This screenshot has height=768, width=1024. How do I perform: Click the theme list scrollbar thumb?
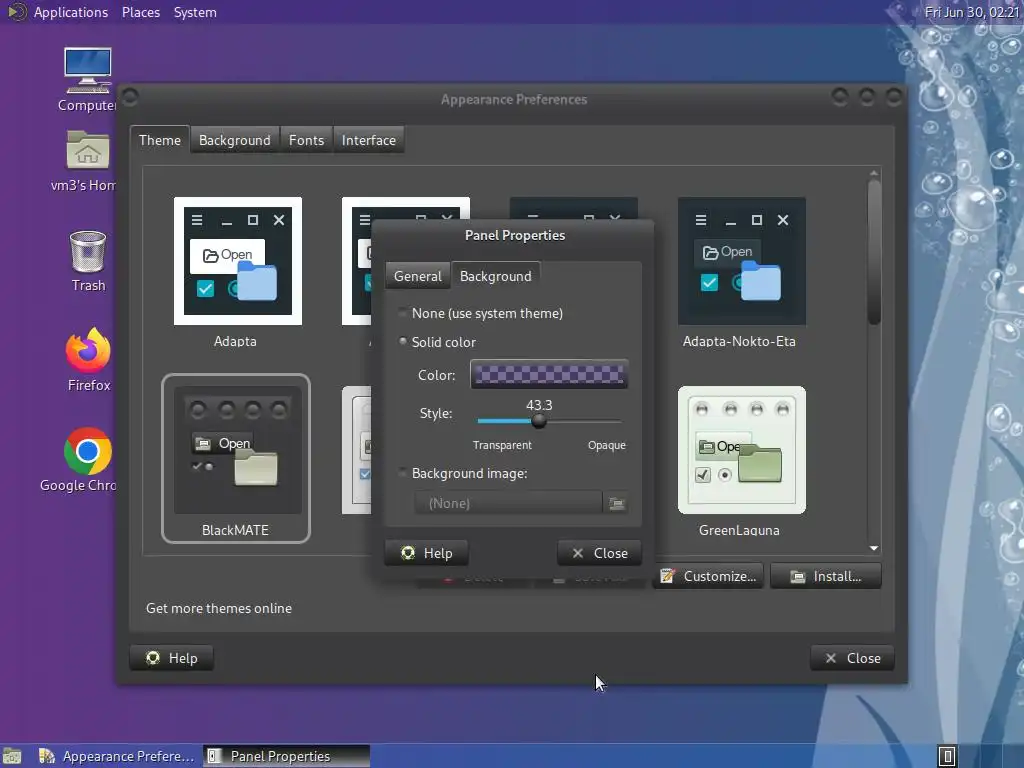(x=874, y=251)
